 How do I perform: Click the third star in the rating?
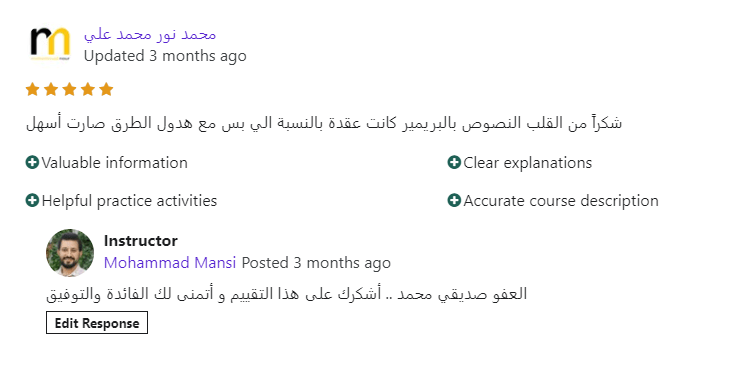click(70, 89)
